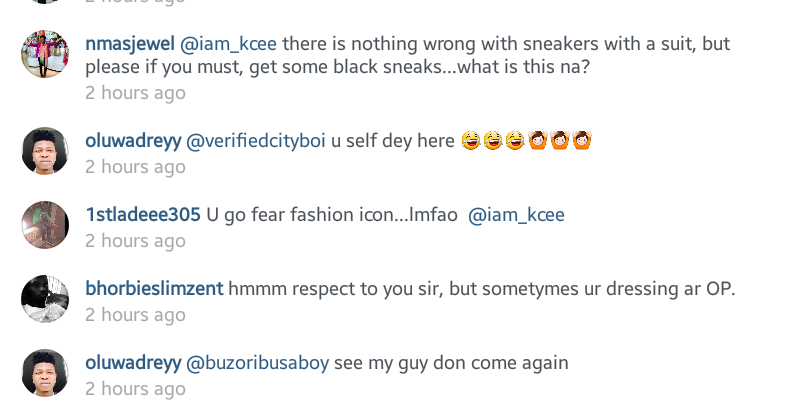
Task: Open oluwadreyy username before @buzoribusaboy
Action: (x=133, y=363)
